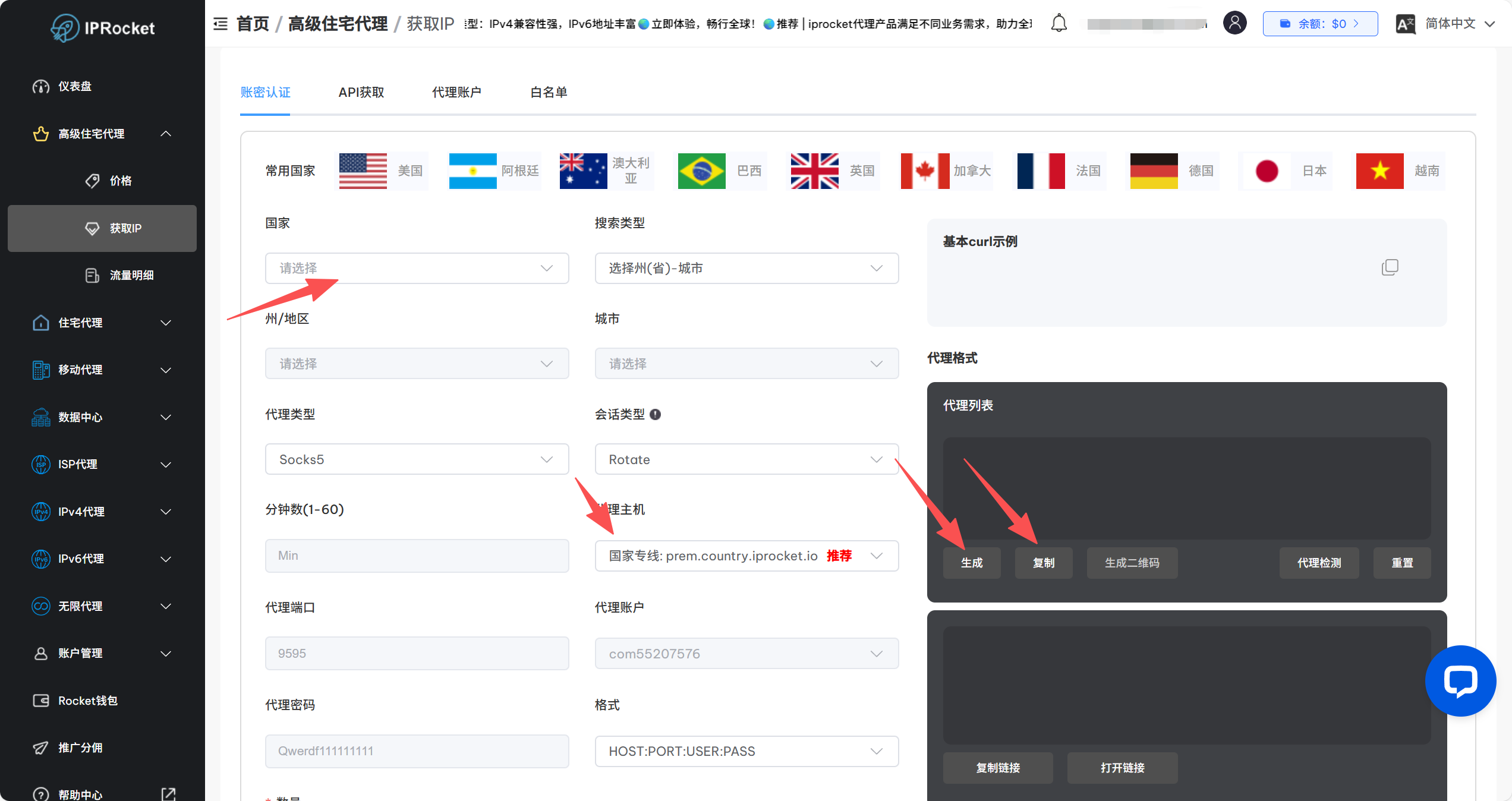Open the Rotate session type dropdown
Screen dimensions: 1512x801
(x=746, y=459)
